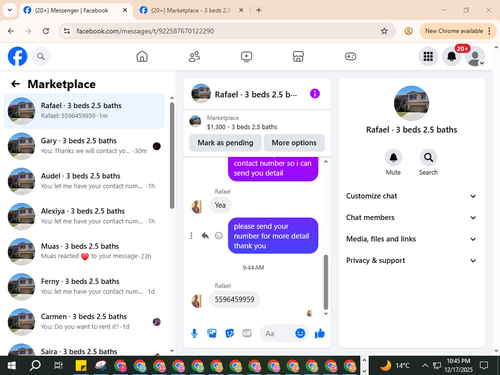Viewport: 500px width, 375px height.
Task: Go back in browser history
Action: pos(11,31)
